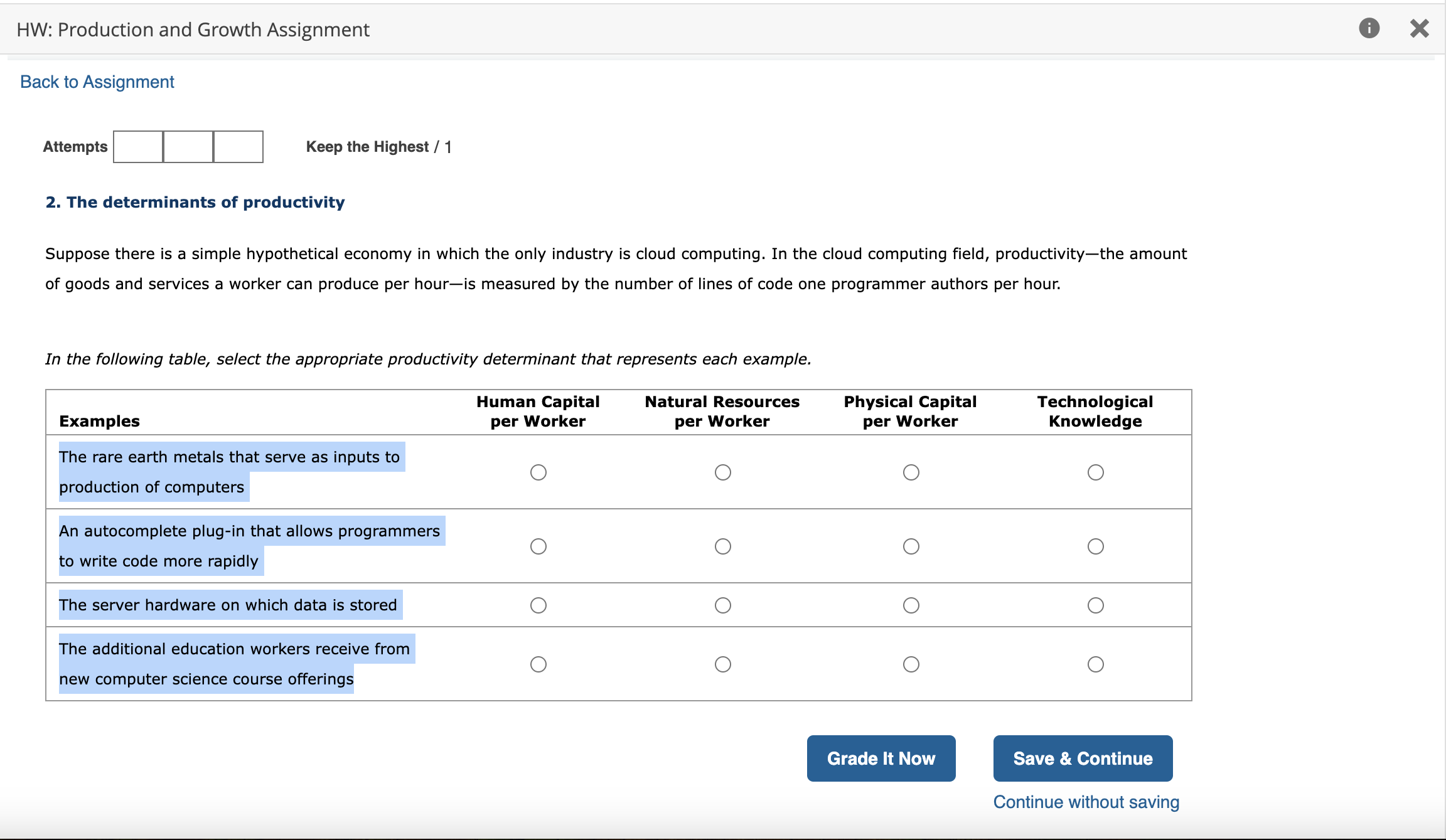Close the assignment with X icon
This screenshot has width=1446, height=840.
[x=1419, y=28]
